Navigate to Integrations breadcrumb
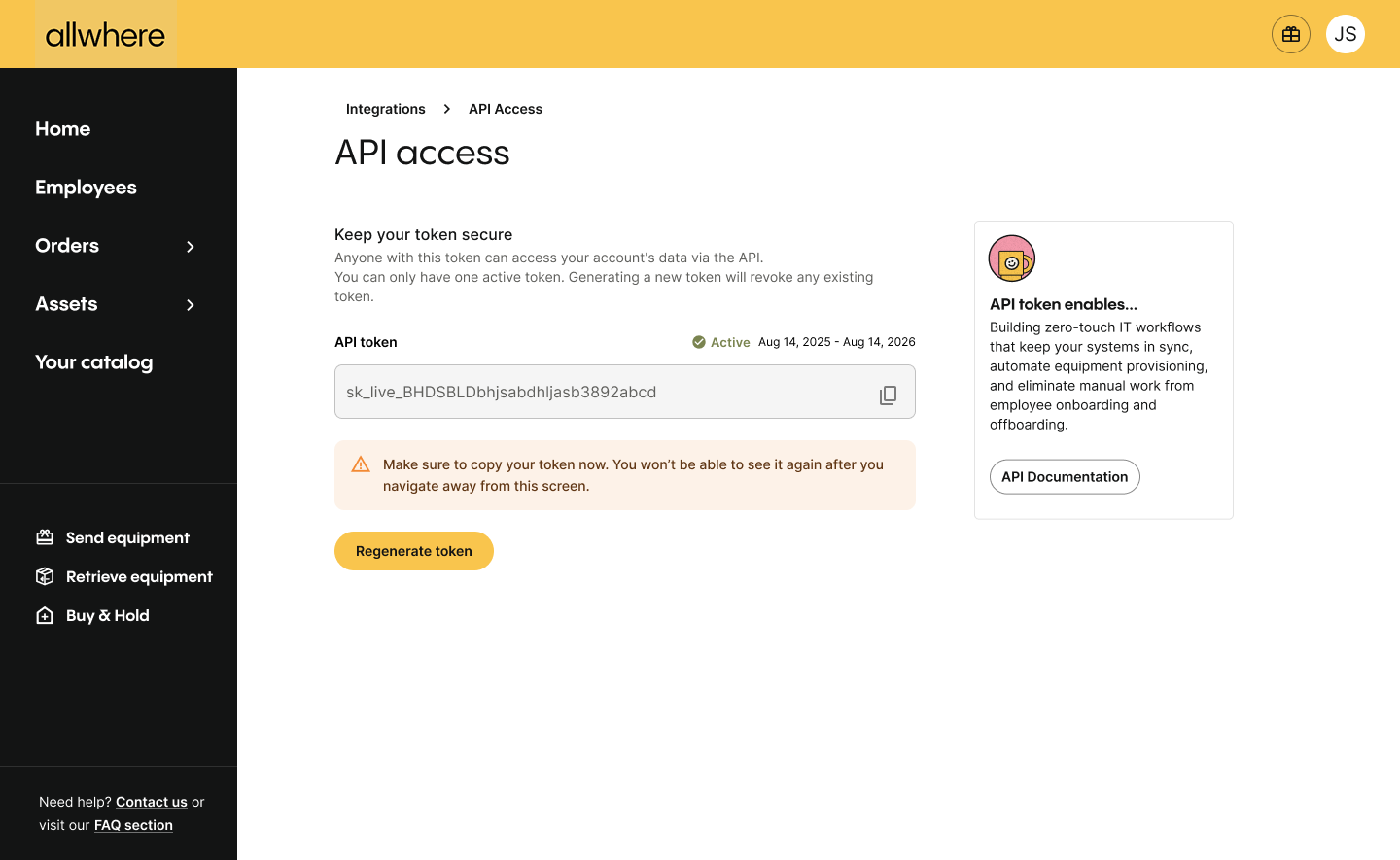The width and height of the screenshot is (1400, 860). (386, 109)
